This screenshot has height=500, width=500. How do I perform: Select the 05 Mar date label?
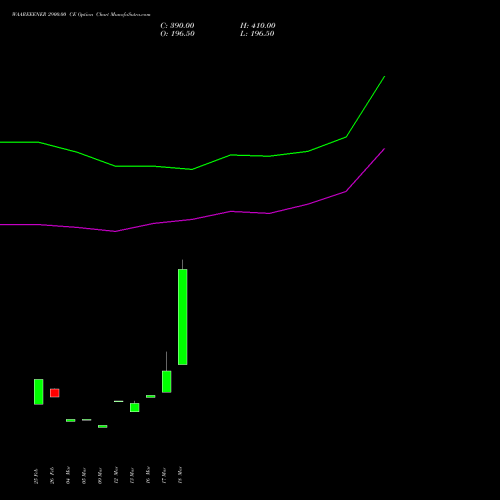85,475
